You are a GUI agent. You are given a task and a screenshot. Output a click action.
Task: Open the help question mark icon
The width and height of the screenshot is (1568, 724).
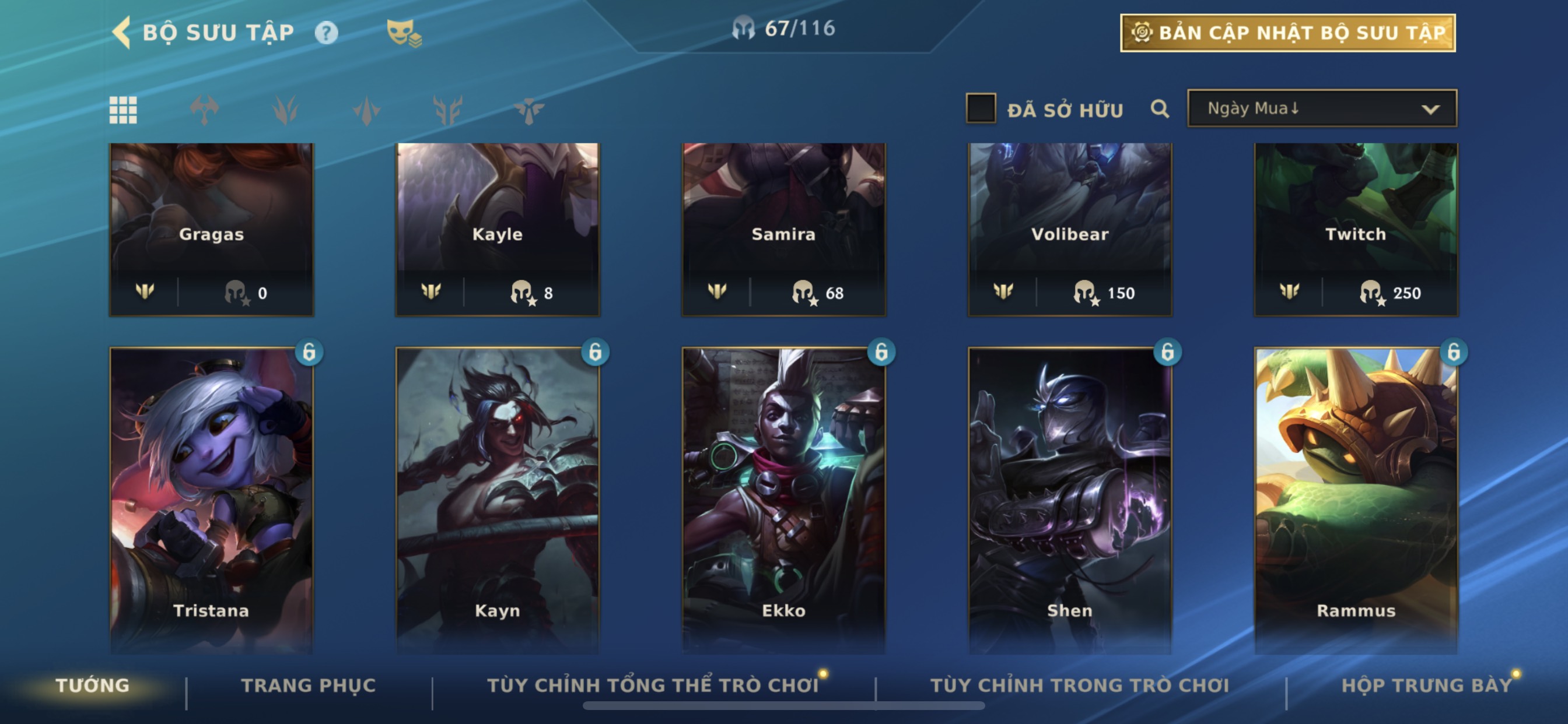click(x=326, y=32)
